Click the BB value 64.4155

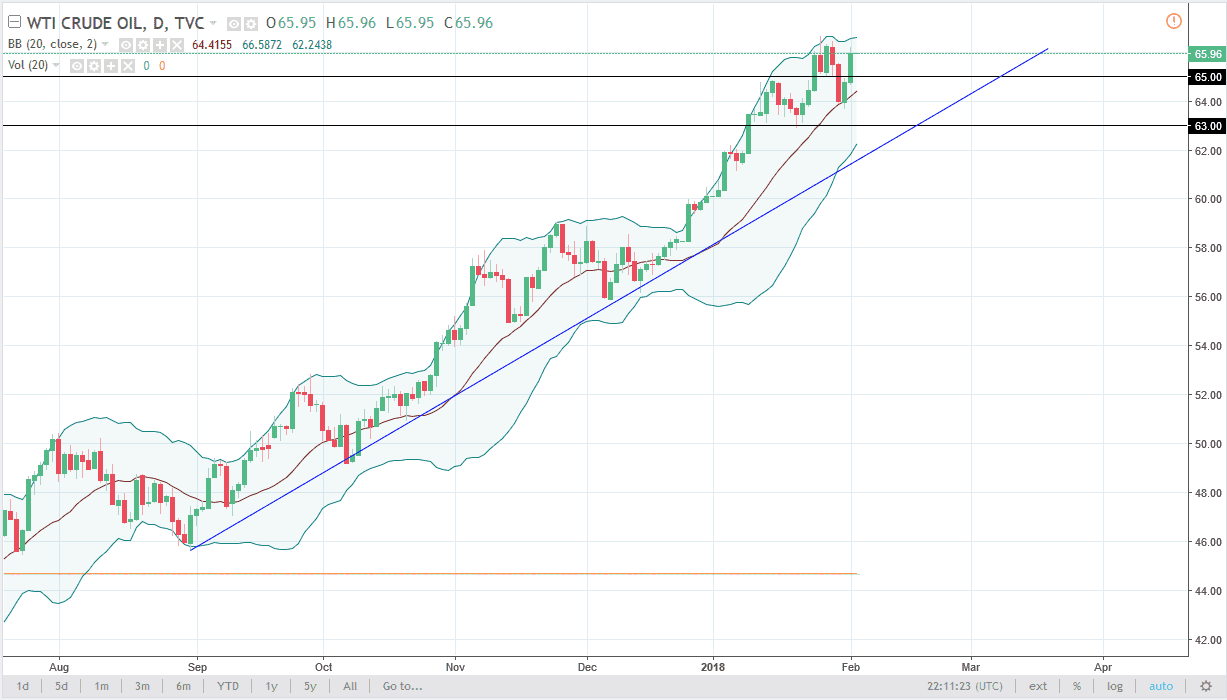pyautogui.click(x=212, y=45)
